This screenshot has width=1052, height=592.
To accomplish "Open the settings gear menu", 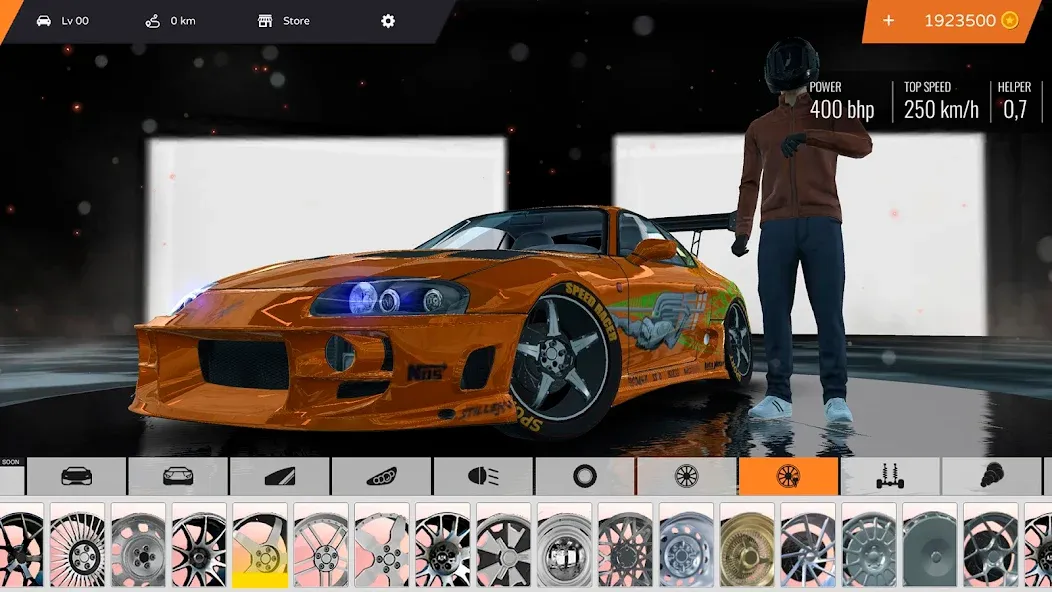I will tap(387, 20).
